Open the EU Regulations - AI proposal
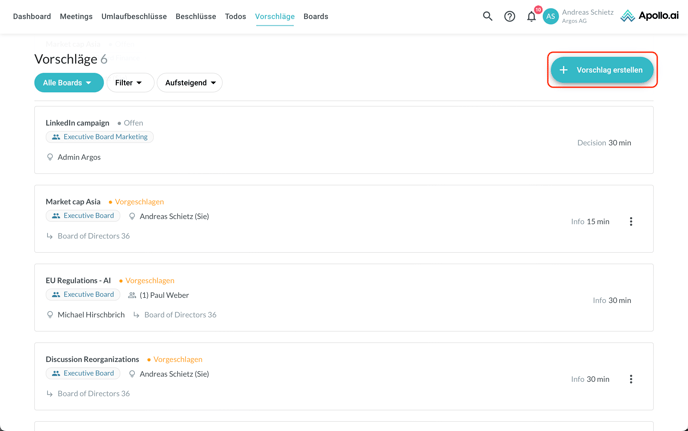This screenshot has width=688, height=431. tap(78, 280)
